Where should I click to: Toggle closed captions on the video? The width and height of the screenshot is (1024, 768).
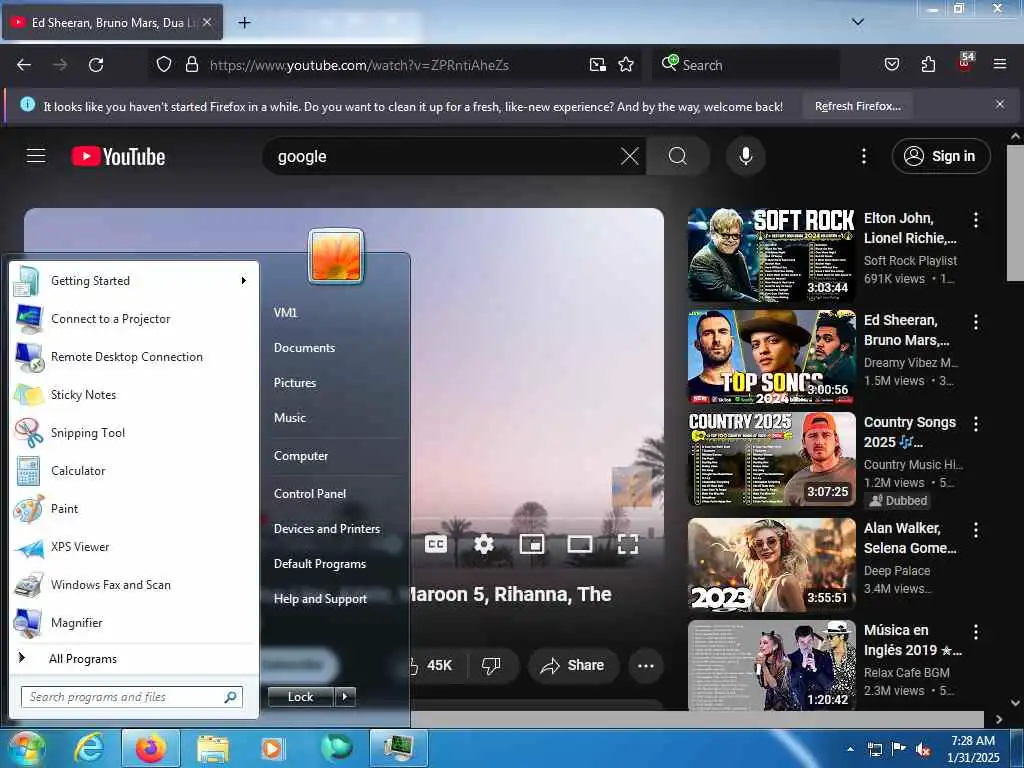click(436, 544)
